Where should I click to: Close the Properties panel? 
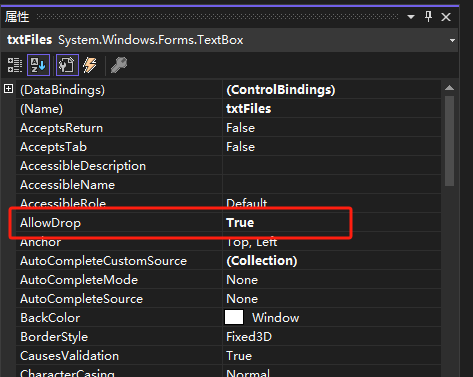tap(446, 17)
